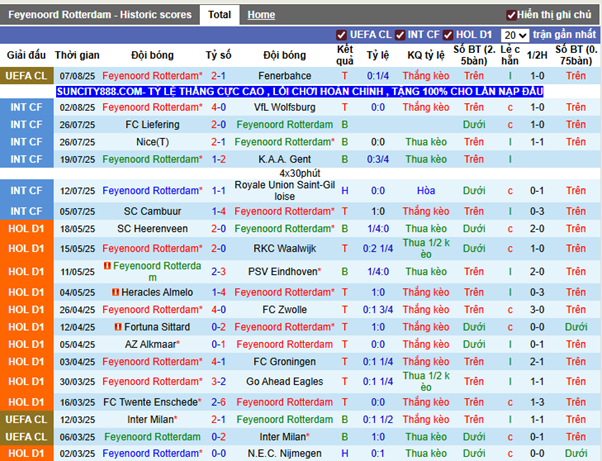Click the 0:1 3/4 odds for FC Zwolle match

coord(378,309)
